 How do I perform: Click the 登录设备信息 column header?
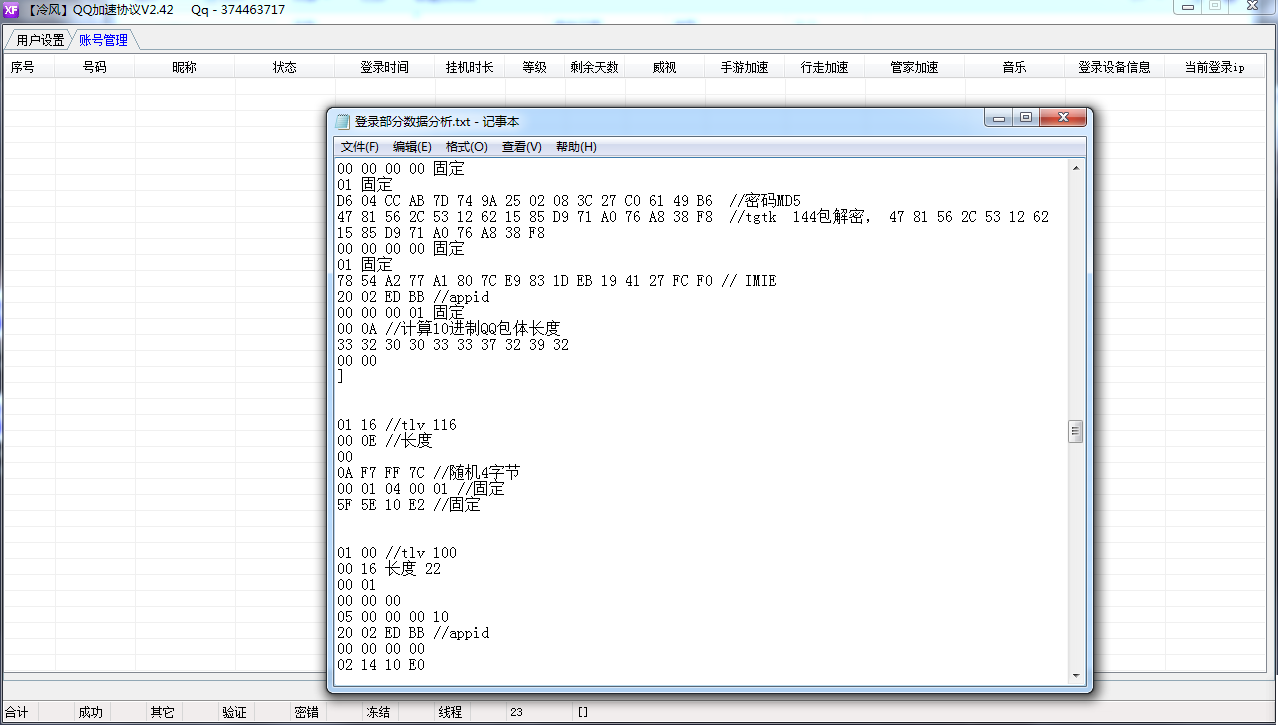[x=1116, y=67]
